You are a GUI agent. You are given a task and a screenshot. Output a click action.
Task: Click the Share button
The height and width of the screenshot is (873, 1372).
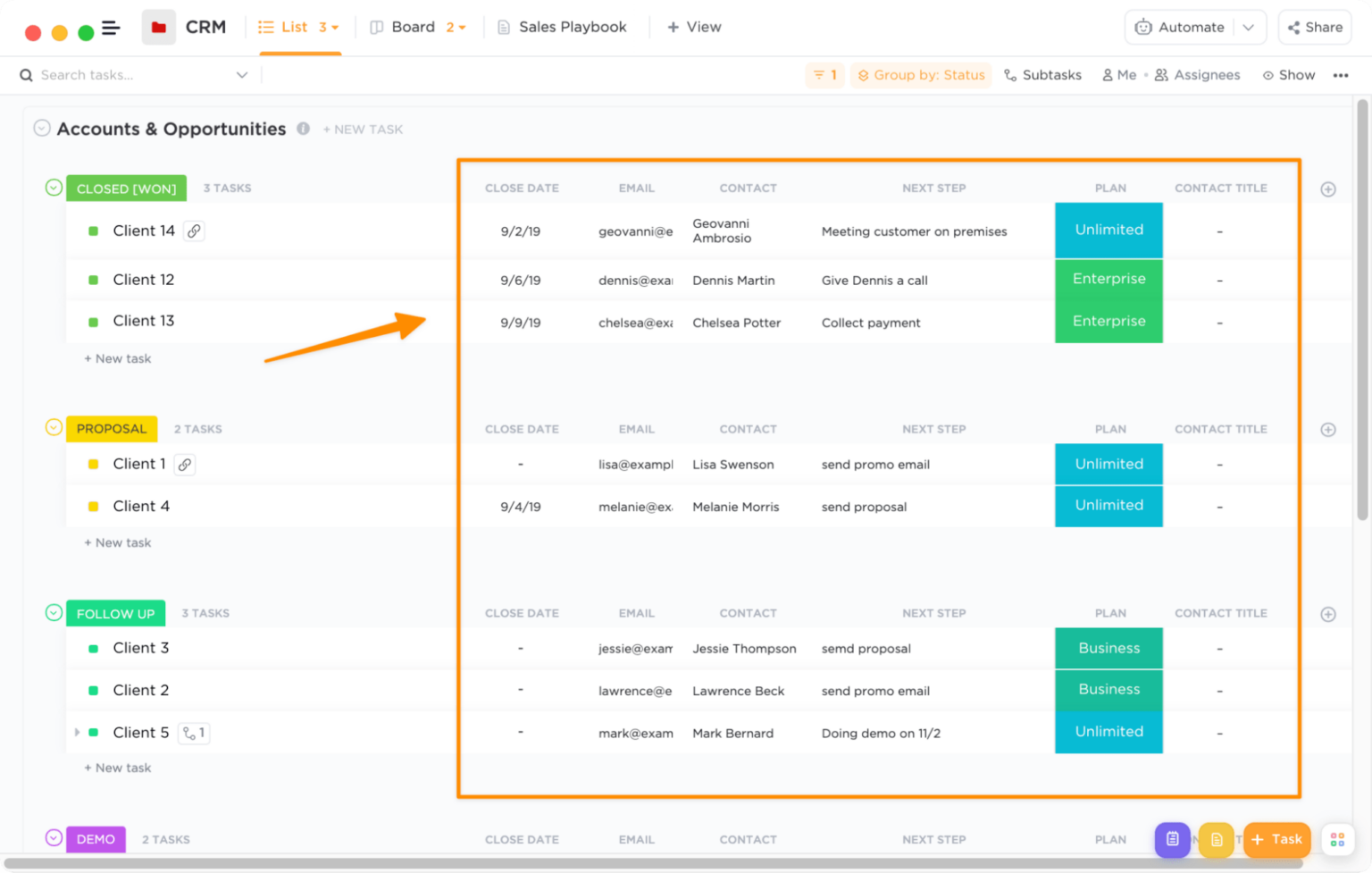coord(1314,27)
